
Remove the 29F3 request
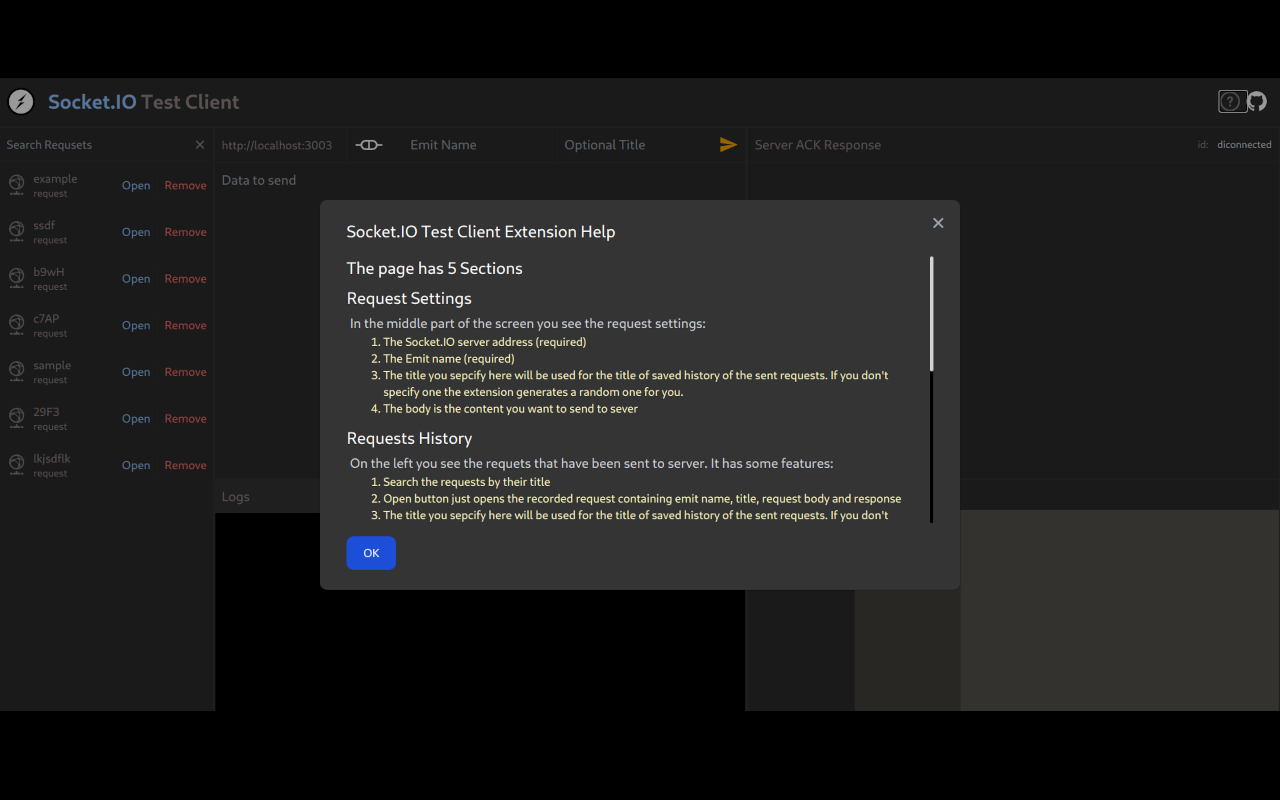click(x=185, y=418)
